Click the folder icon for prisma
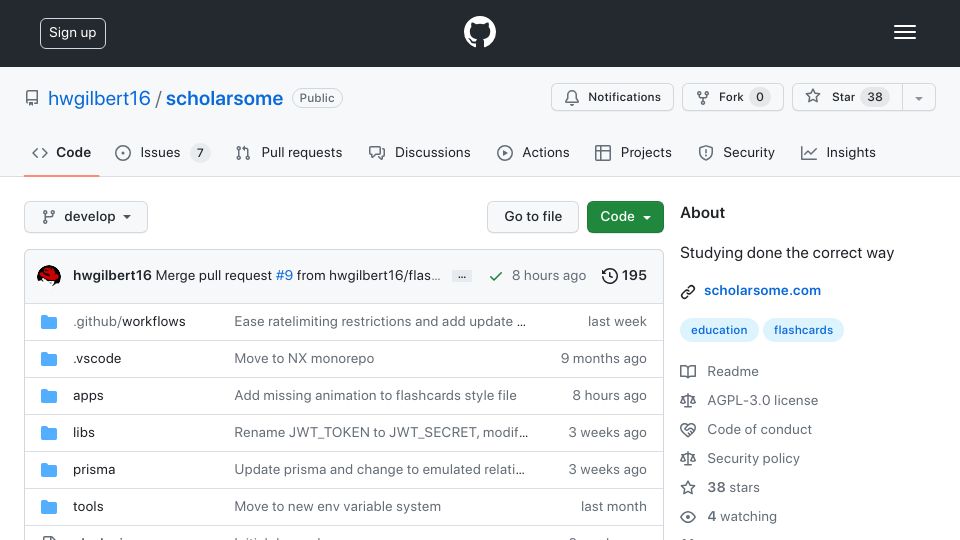 49,470
